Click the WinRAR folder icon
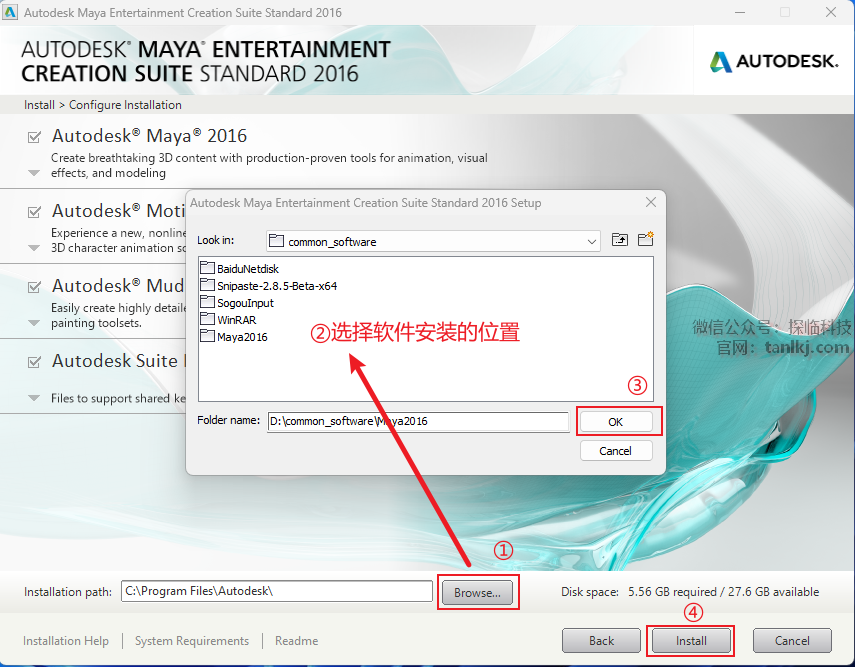Viewport: 855px width, 667px height. coord(207,319)
